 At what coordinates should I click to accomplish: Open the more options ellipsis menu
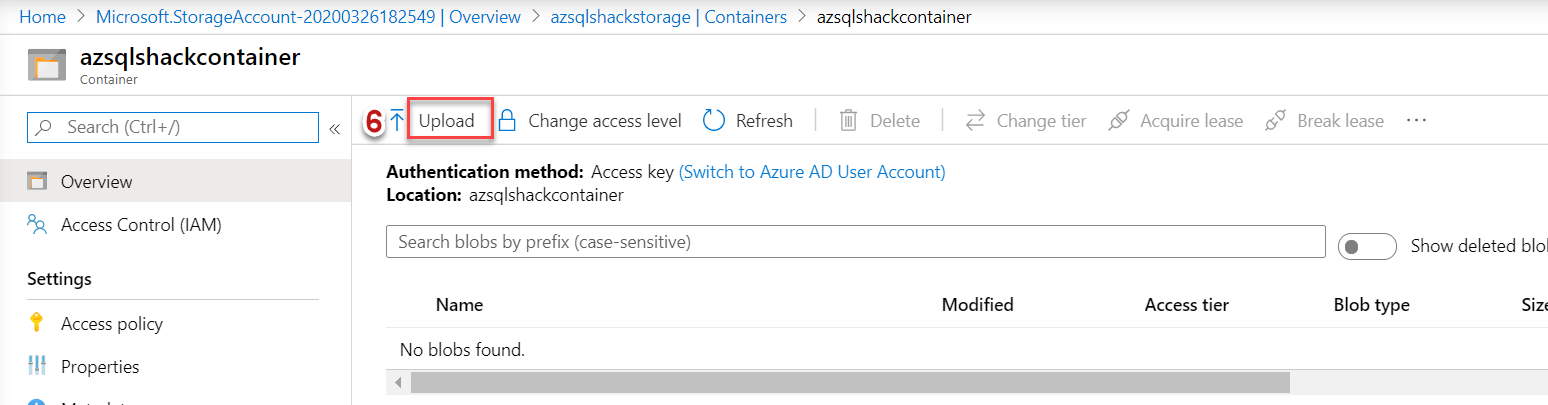tap(1415, 120)
